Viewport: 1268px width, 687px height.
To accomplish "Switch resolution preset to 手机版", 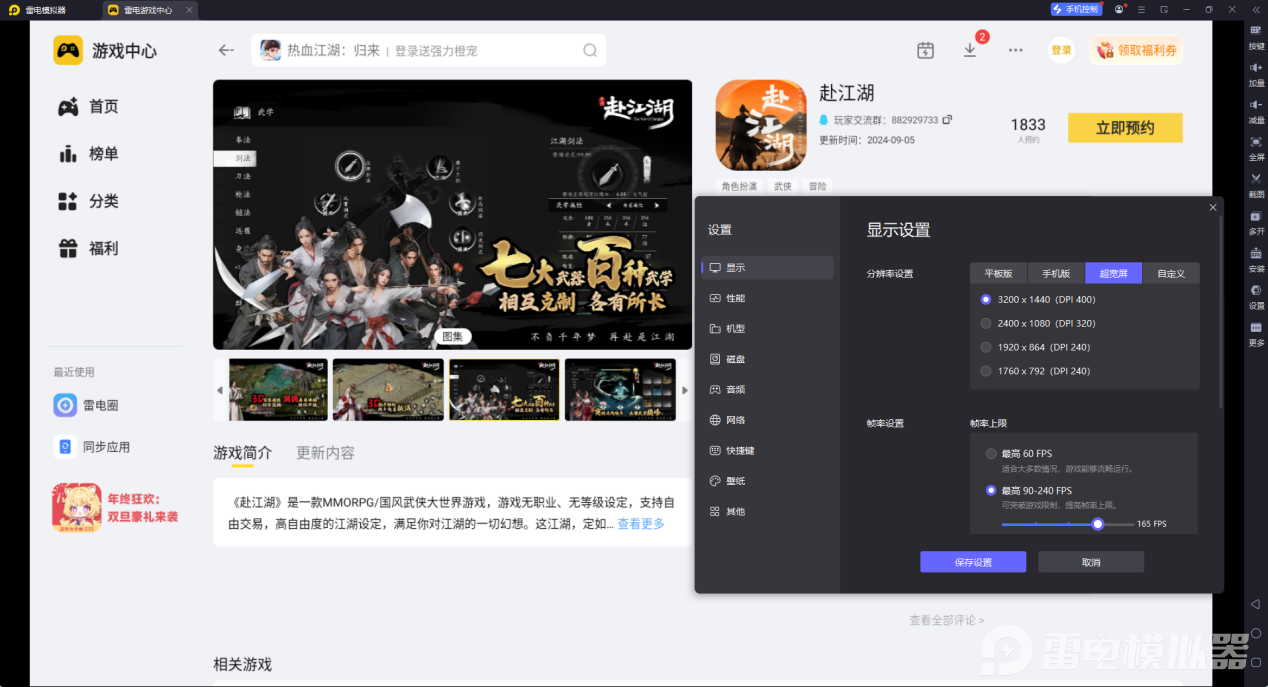I will pos(1056,273).
